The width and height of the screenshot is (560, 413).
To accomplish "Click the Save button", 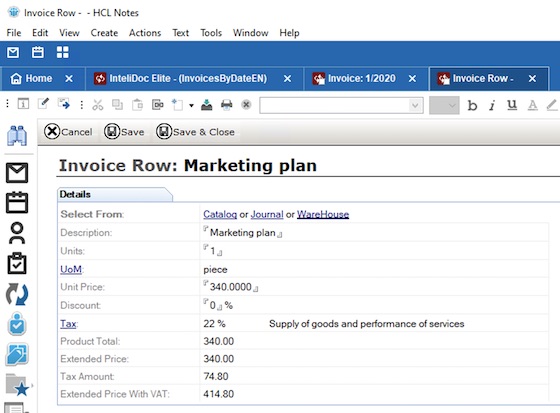I will pos(124,132).
